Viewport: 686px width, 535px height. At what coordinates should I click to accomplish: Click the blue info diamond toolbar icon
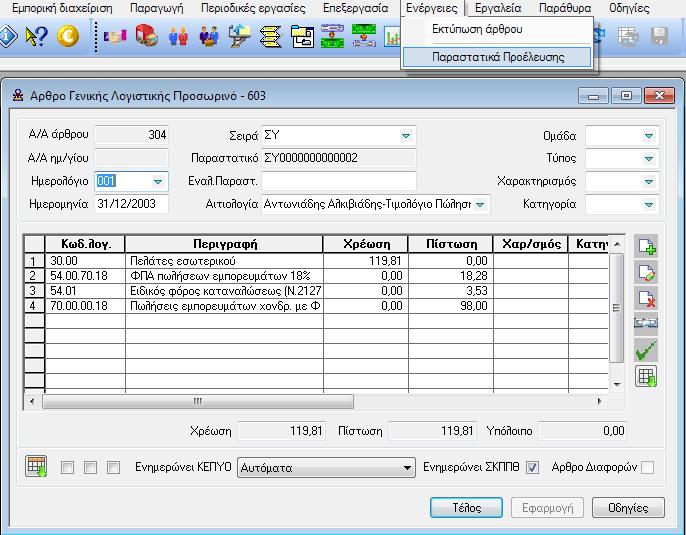7,36
